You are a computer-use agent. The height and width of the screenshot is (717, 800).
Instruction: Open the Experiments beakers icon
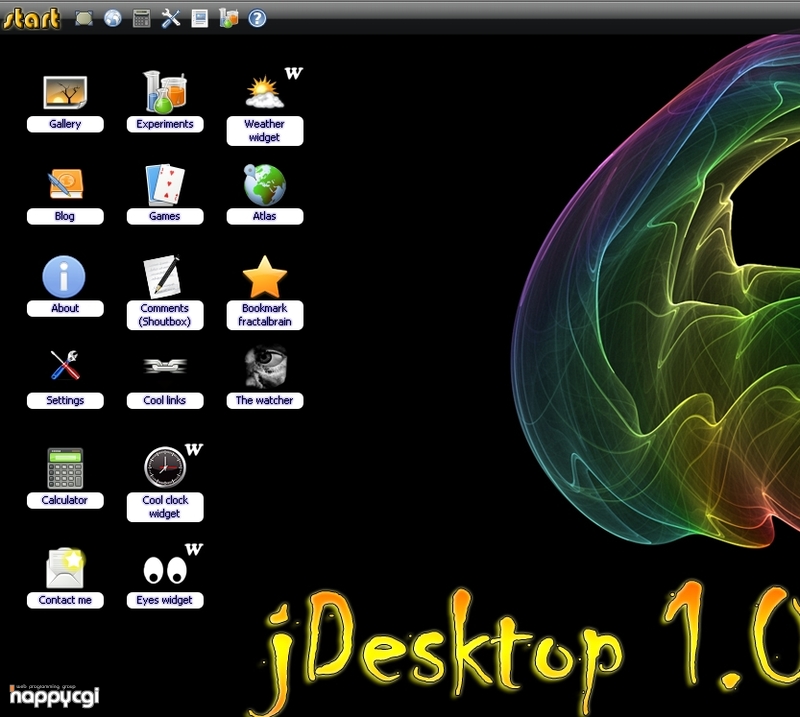coord(165,92)
